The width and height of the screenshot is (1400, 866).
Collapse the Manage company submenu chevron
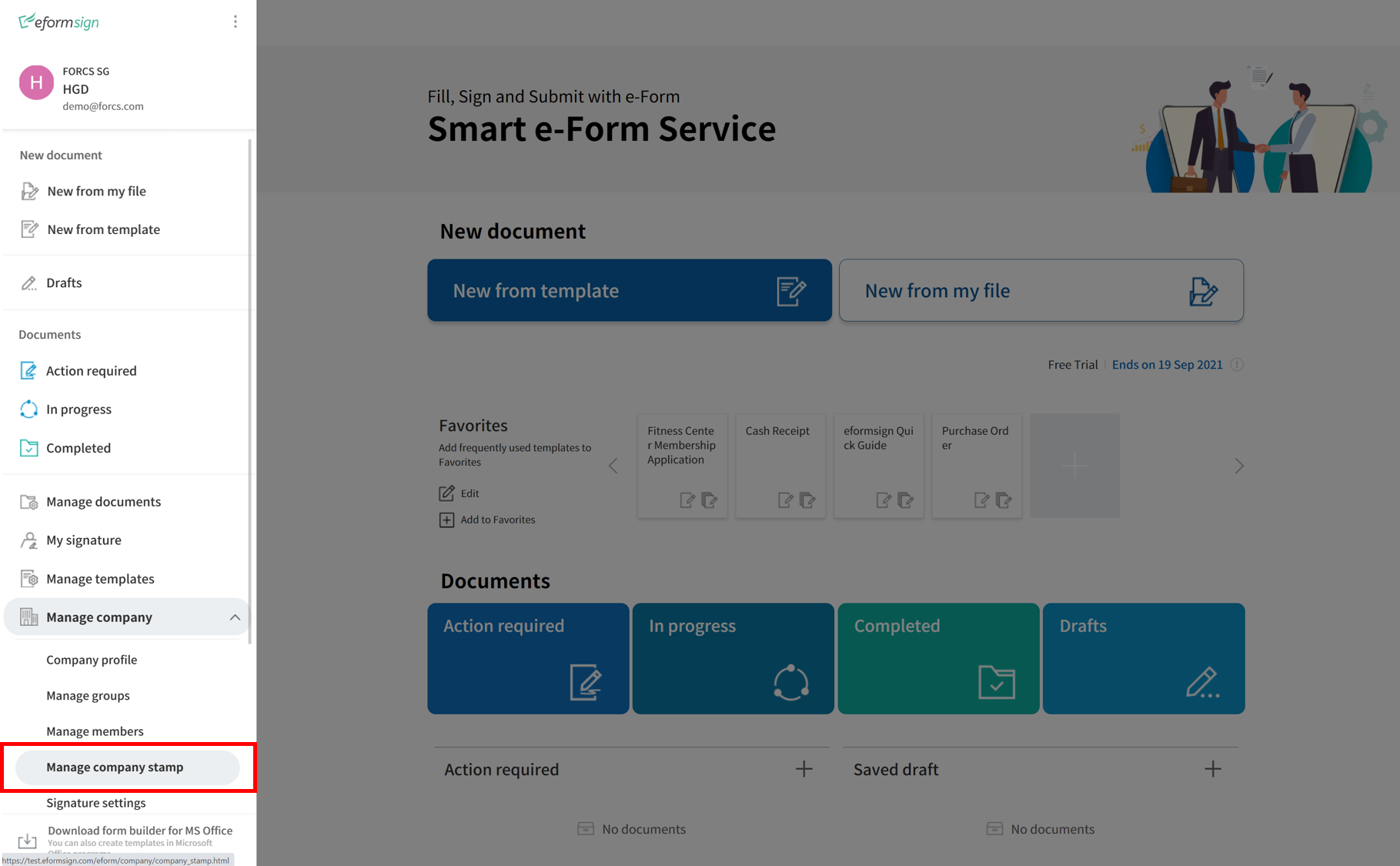tap(235, 617)
